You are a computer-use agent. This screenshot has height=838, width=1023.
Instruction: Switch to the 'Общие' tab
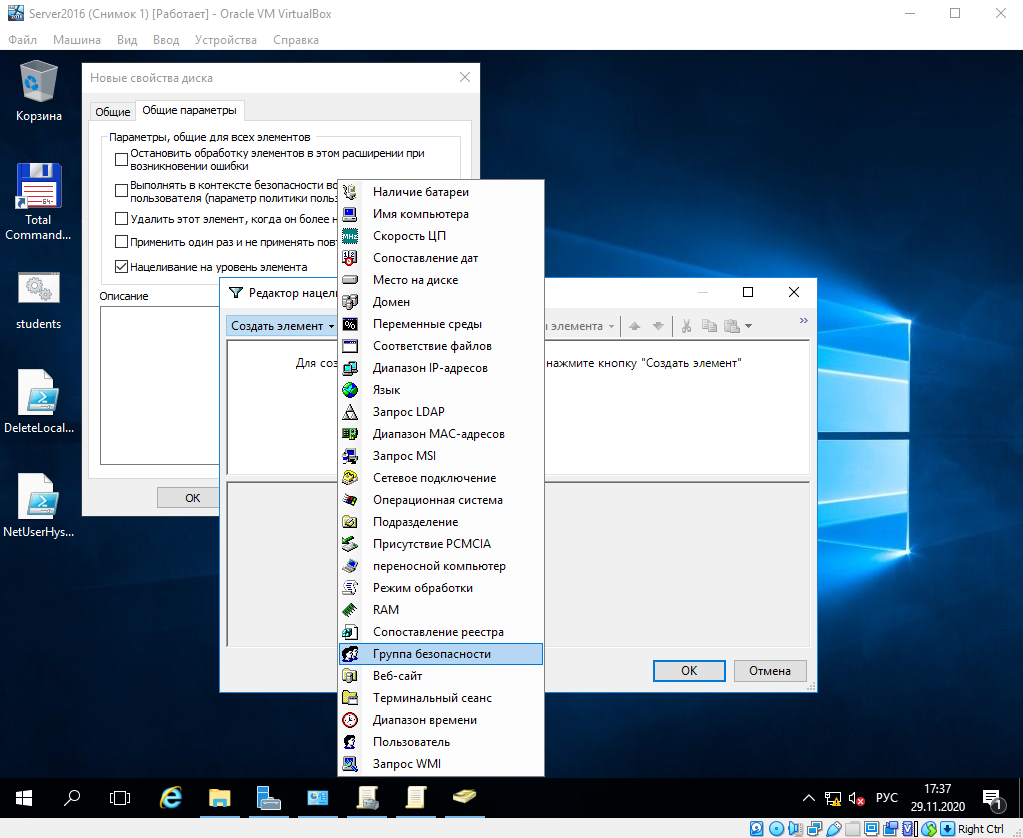tap(112, 111)
